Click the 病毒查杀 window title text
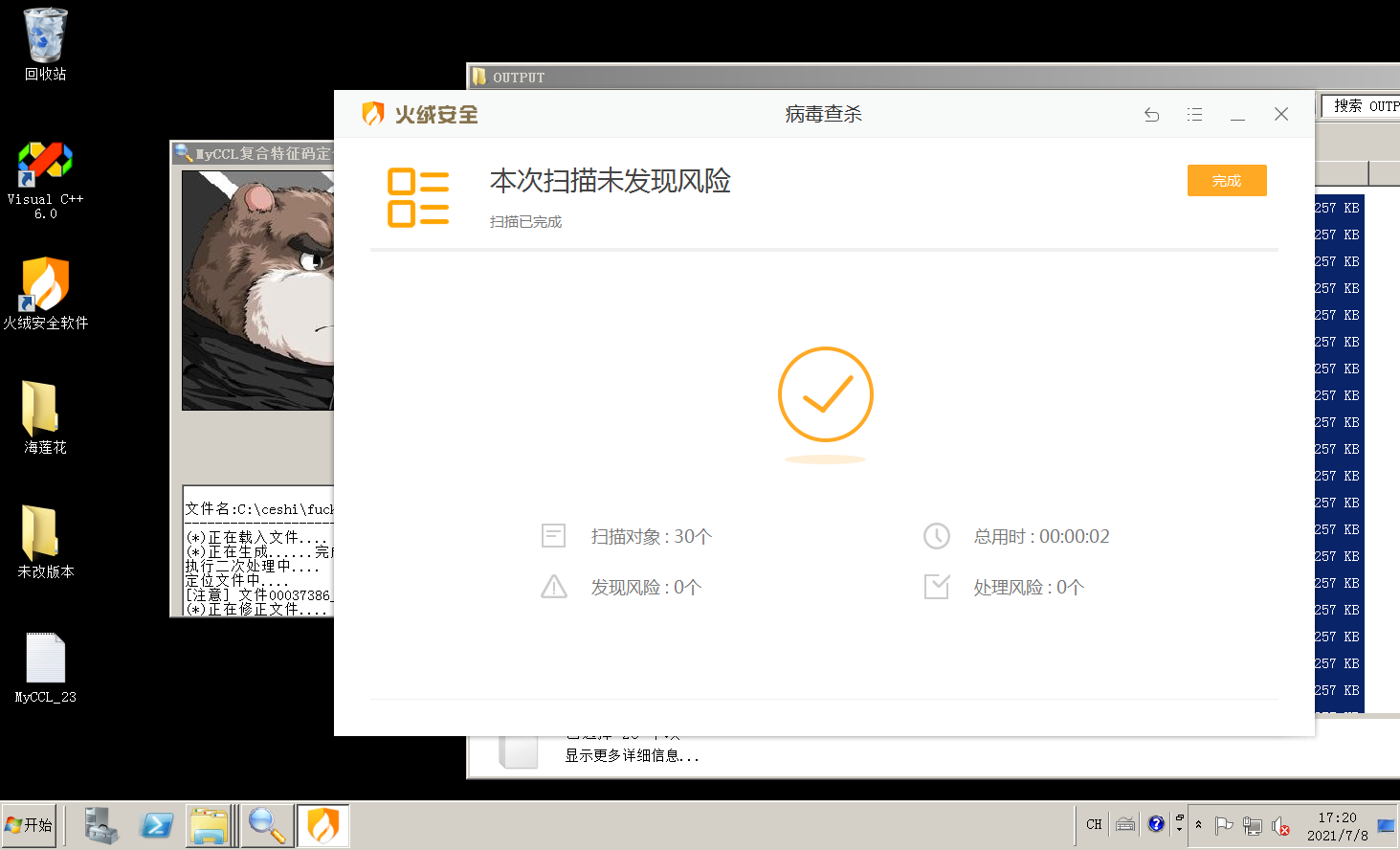 (824, 114)
